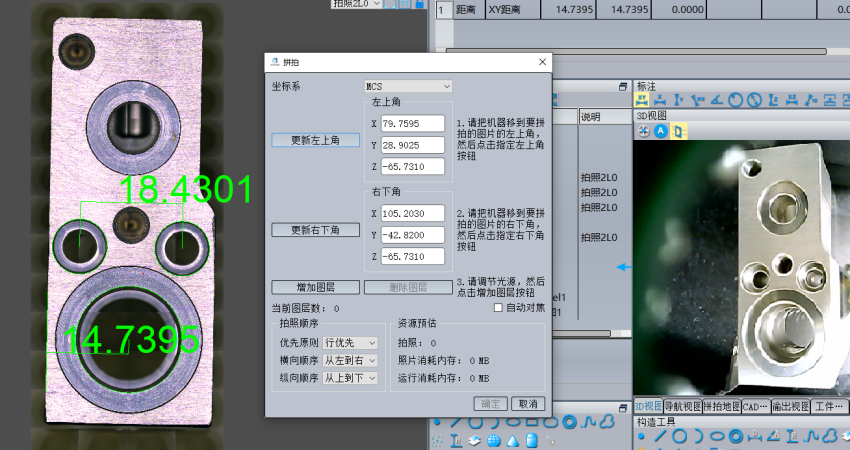The height and width of the screenshot is (450, 850).
Task: Open the 坐标系 MCS dropdown
Action: (408, 87)
